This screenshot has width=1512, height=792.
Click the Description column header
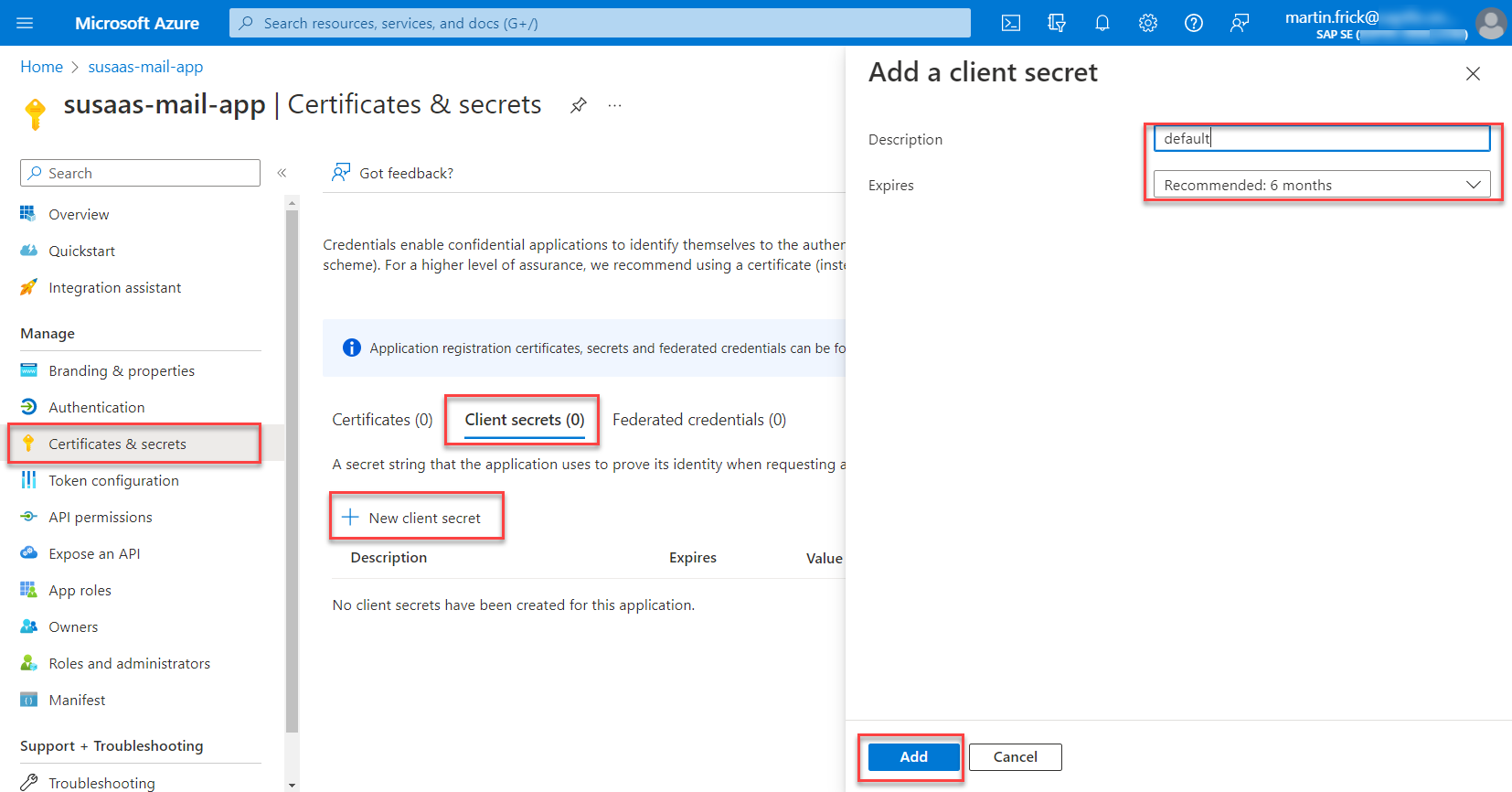point(389,557)
